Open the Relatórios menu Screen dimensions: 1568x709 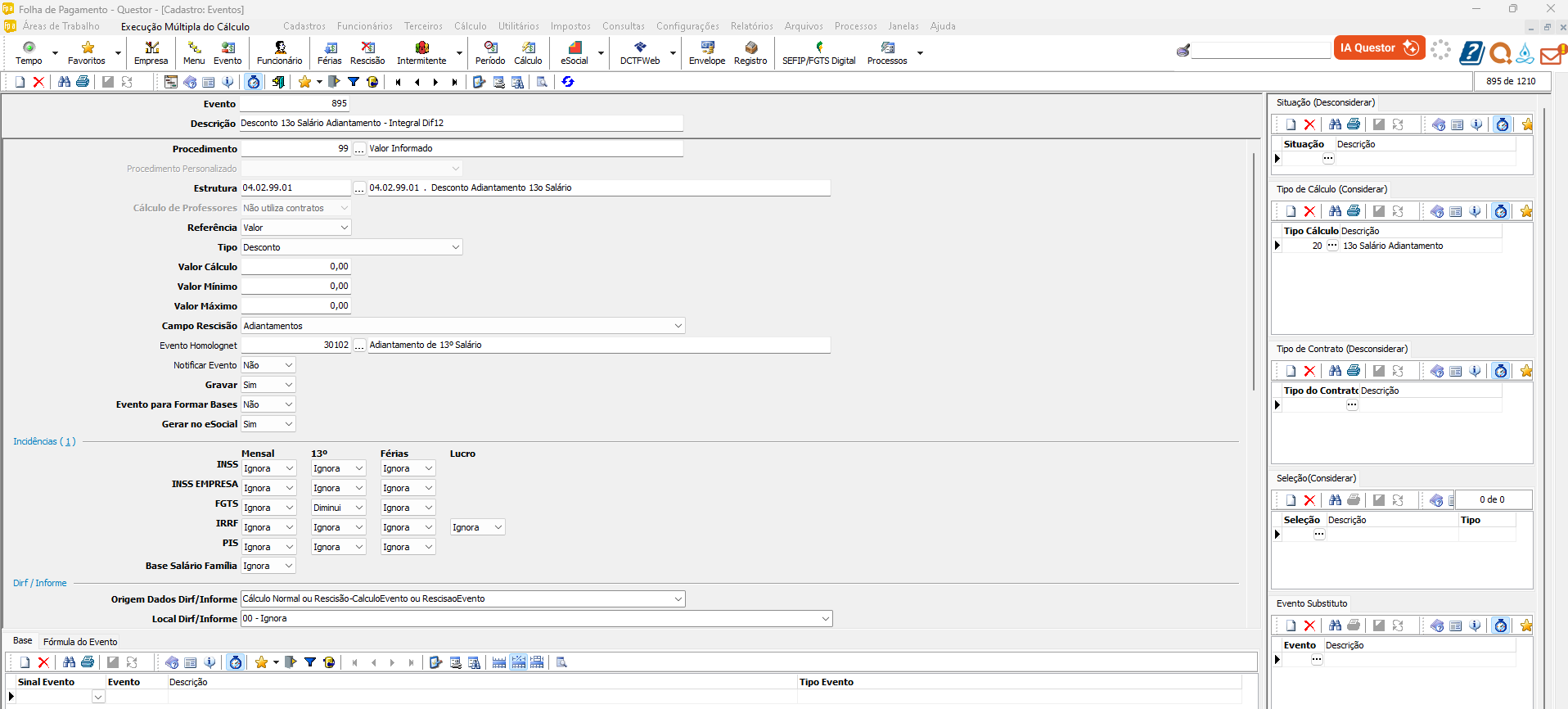751,26
